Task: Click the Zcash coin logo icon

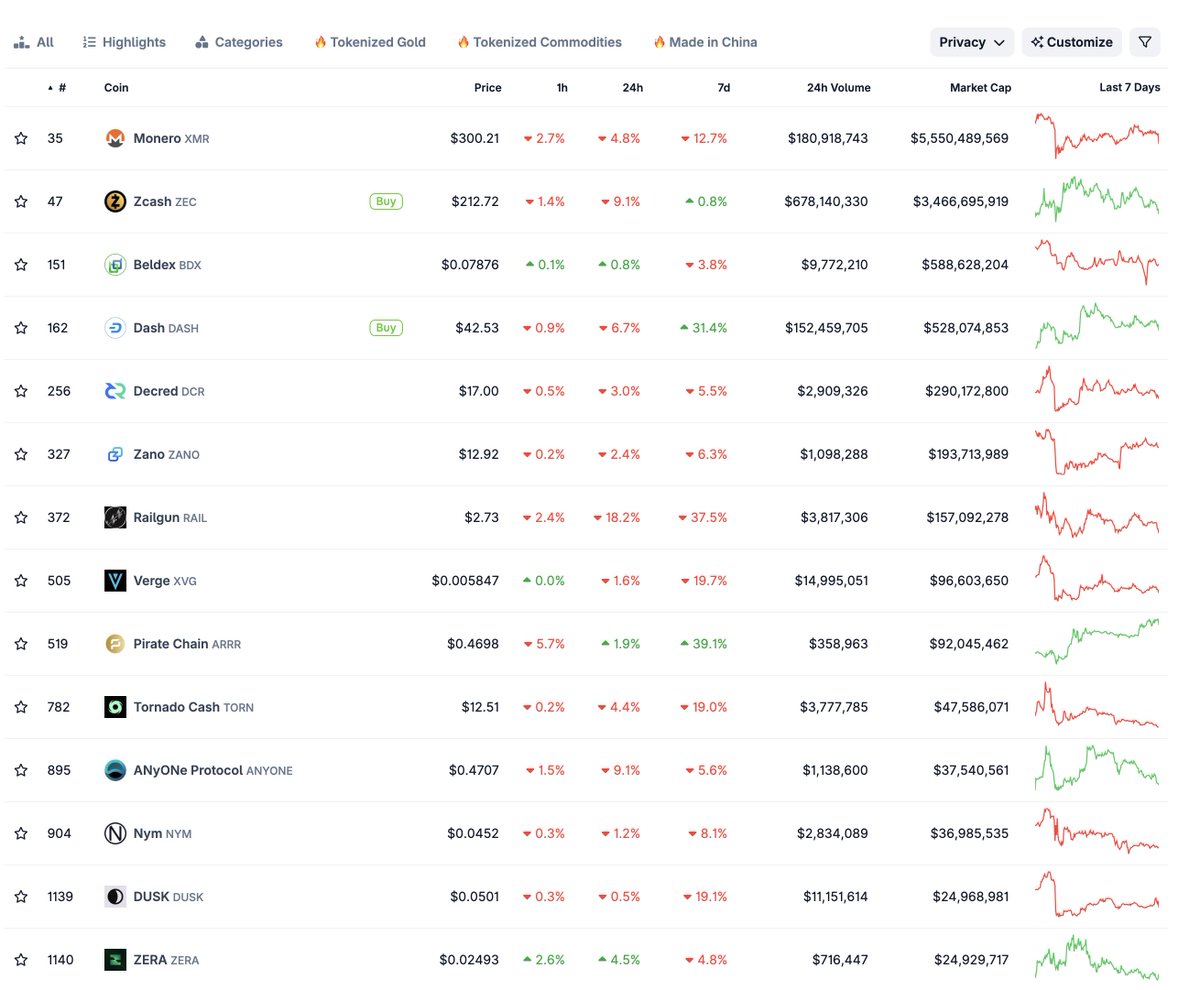Action: click(115, 201)
